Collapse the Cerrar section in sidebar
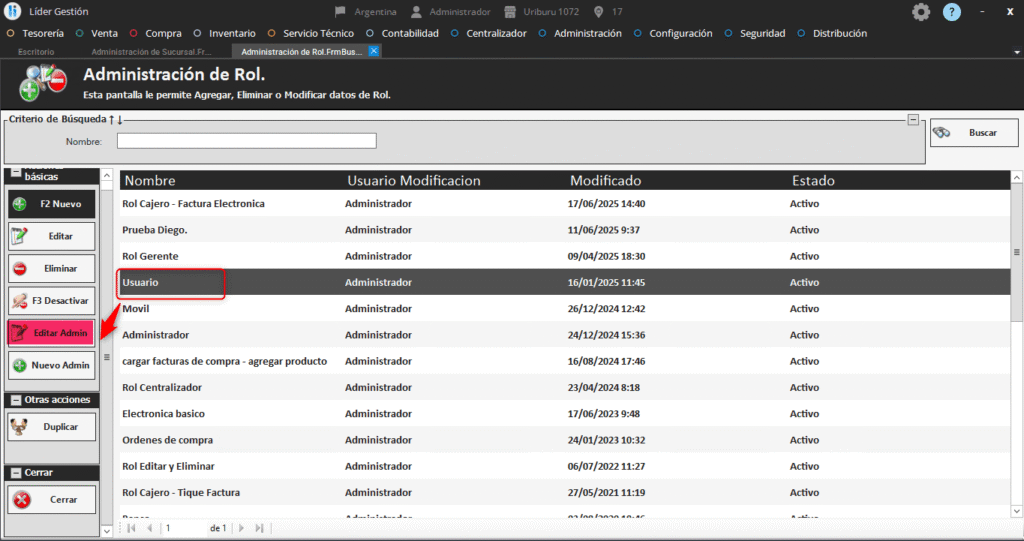The width and height of the screenshot is (1024, 541). pyautogui.click(x=16, y=473)
